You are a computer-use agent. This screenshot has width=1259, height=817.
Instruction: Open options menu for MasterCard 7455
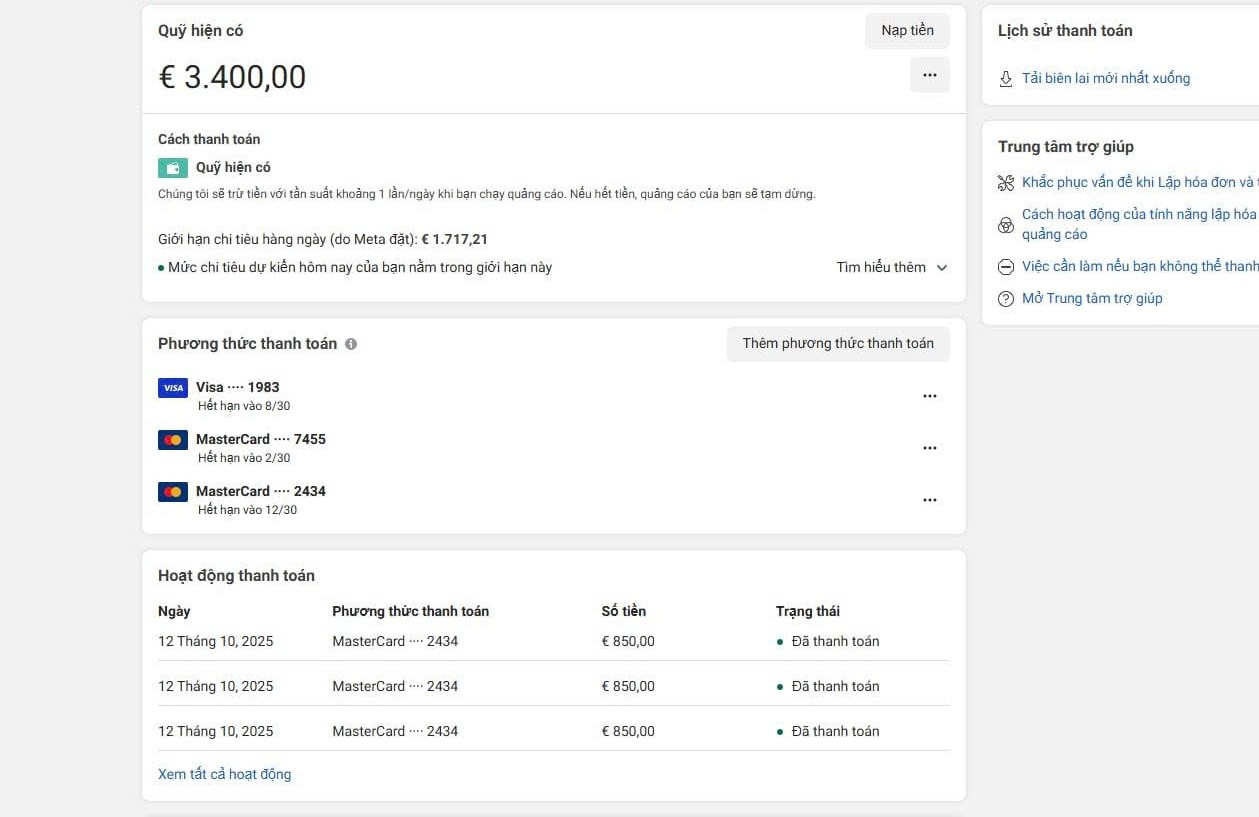click(x=930, y=448)
